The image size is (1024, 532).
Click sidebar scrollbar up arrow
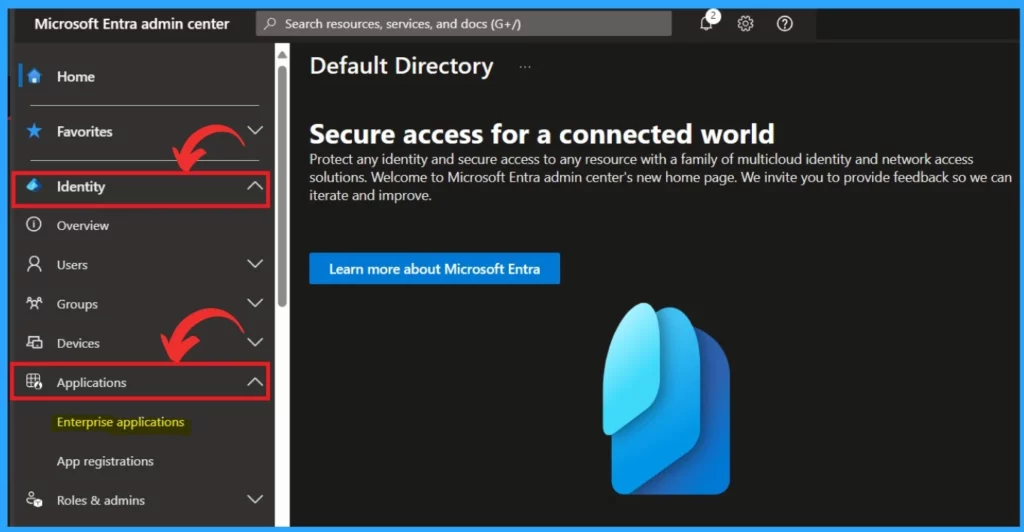282,55
